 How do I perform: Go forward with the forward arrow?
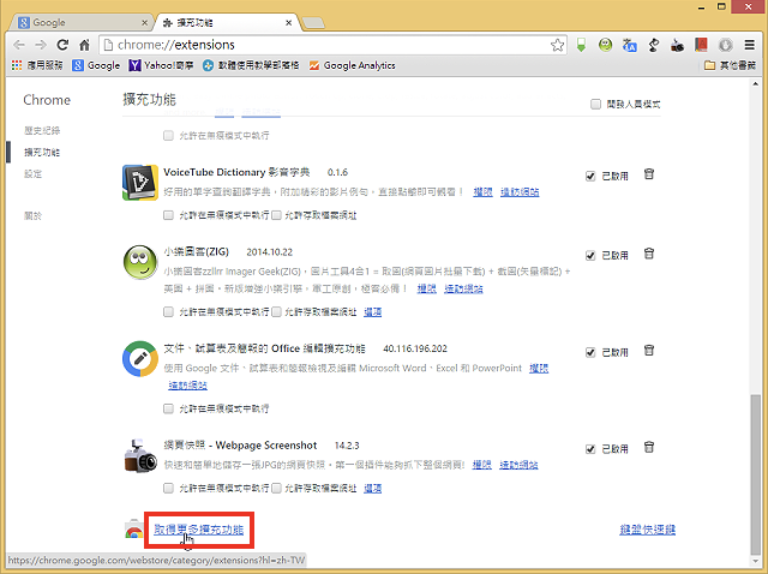(x=41, y=45)
